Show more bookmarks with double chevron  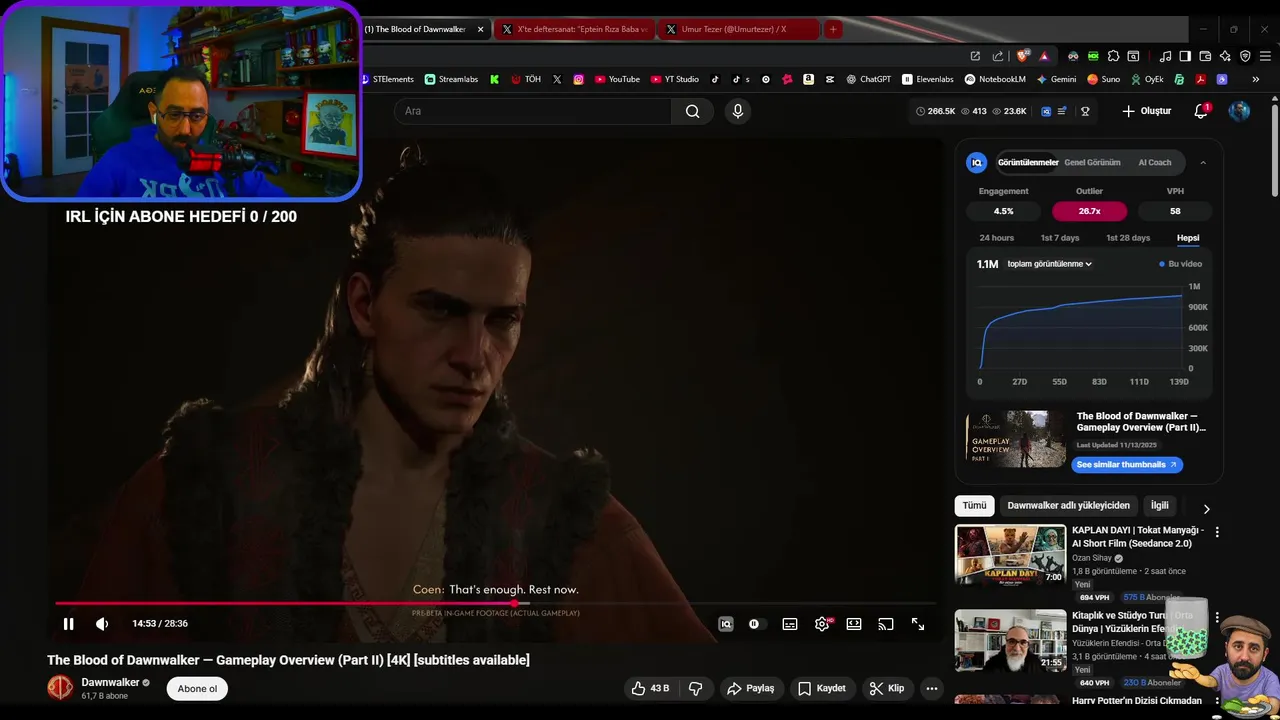(x=1255, y=79)
